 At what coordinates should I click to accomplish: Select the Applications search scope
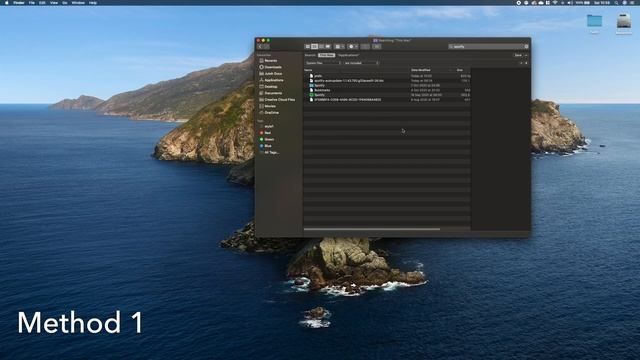[x=348, y=55]
